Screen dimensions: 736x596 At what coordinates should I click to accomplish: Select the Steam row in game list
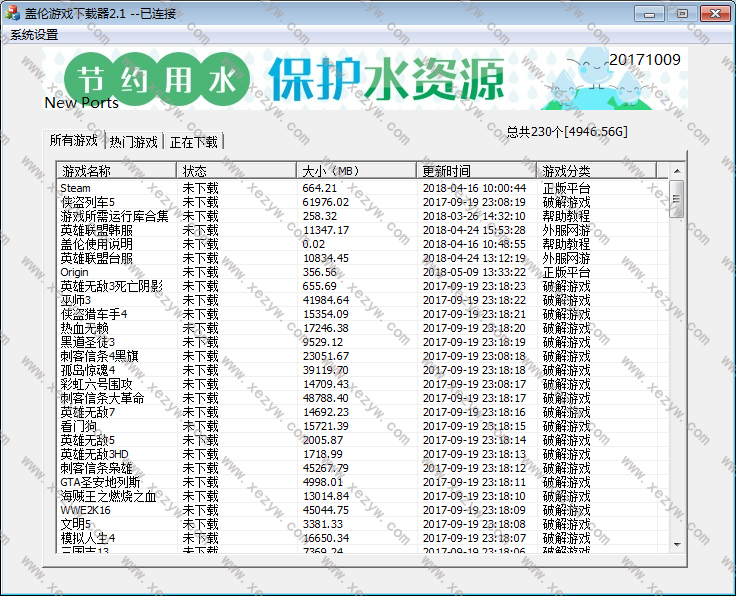76,188
